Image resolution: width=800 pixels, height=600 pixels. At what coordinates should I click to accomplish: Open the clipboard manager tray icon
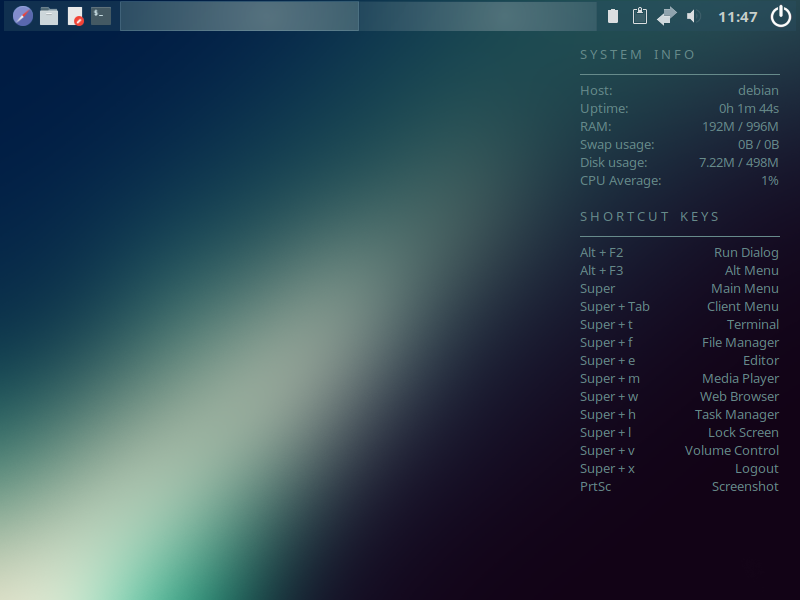(x=639, y=16)
